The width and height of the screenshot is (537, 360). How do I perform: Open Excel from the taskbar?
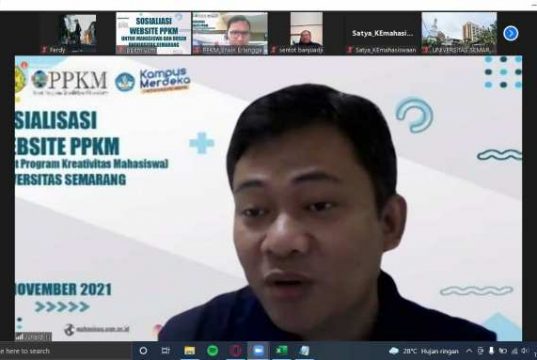point(282,351)
